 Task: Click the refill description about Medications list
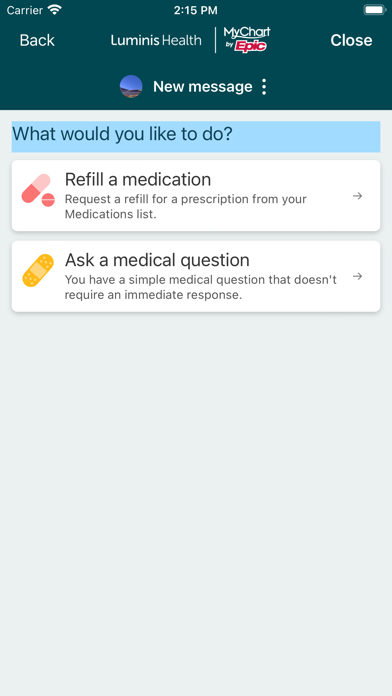tap(186, 207)
